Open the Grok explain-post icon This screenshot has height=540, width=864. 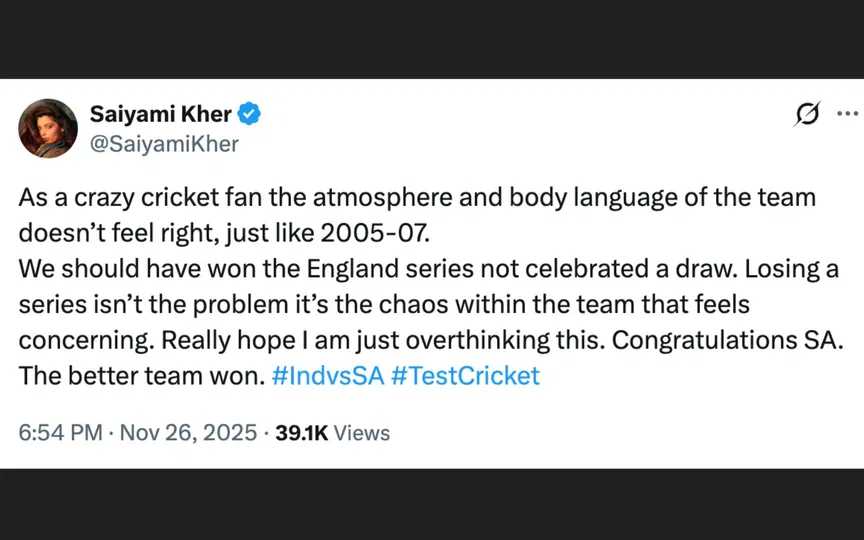click(x=805, y=115)
